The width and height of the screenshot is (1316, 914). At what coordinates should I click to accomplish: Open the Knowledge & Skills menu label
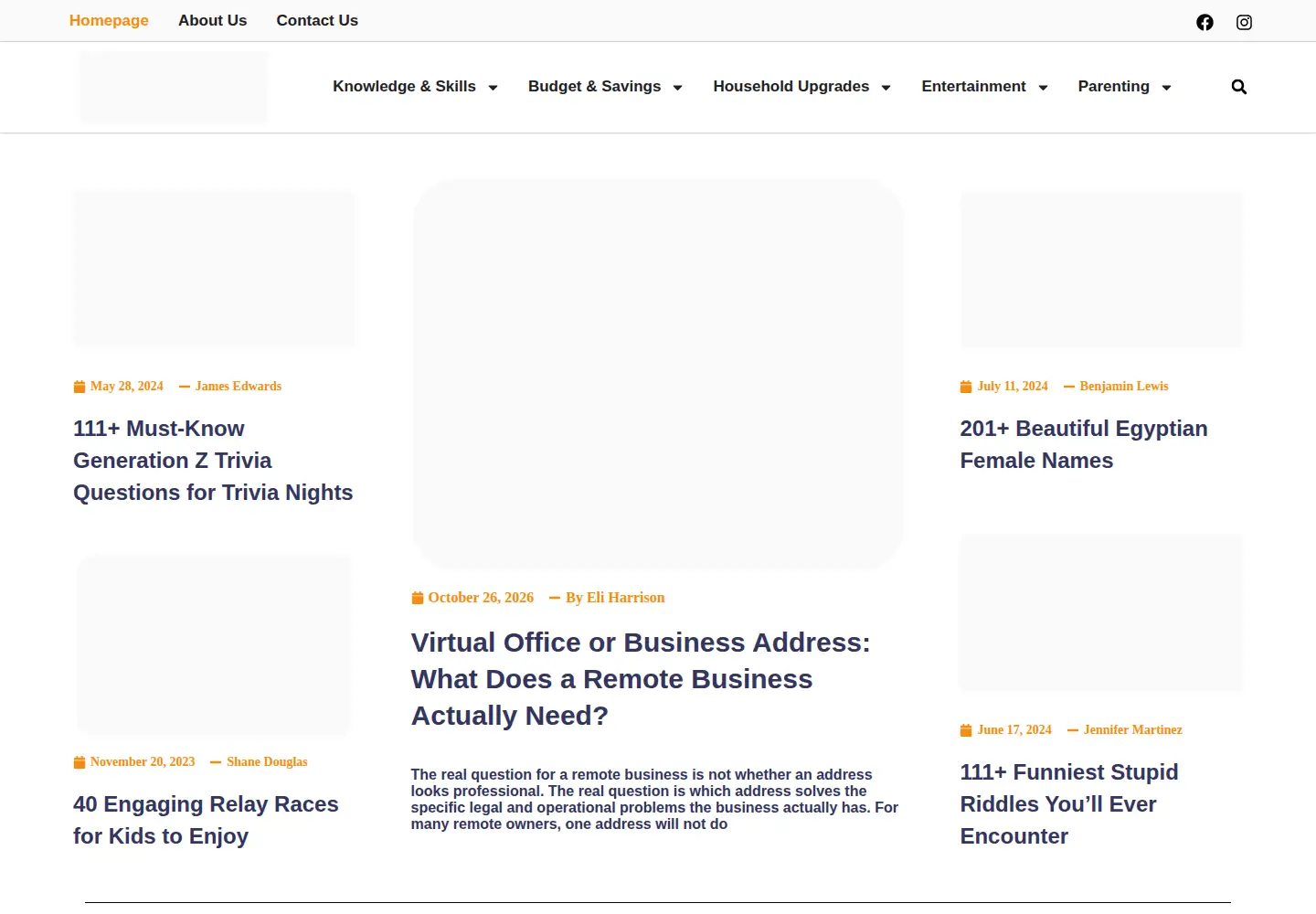coord(404,86)
